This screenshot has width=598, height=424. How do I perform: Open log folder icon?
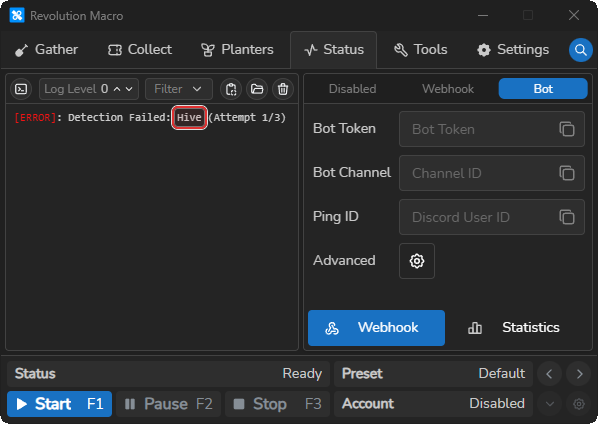pos(257,89)
